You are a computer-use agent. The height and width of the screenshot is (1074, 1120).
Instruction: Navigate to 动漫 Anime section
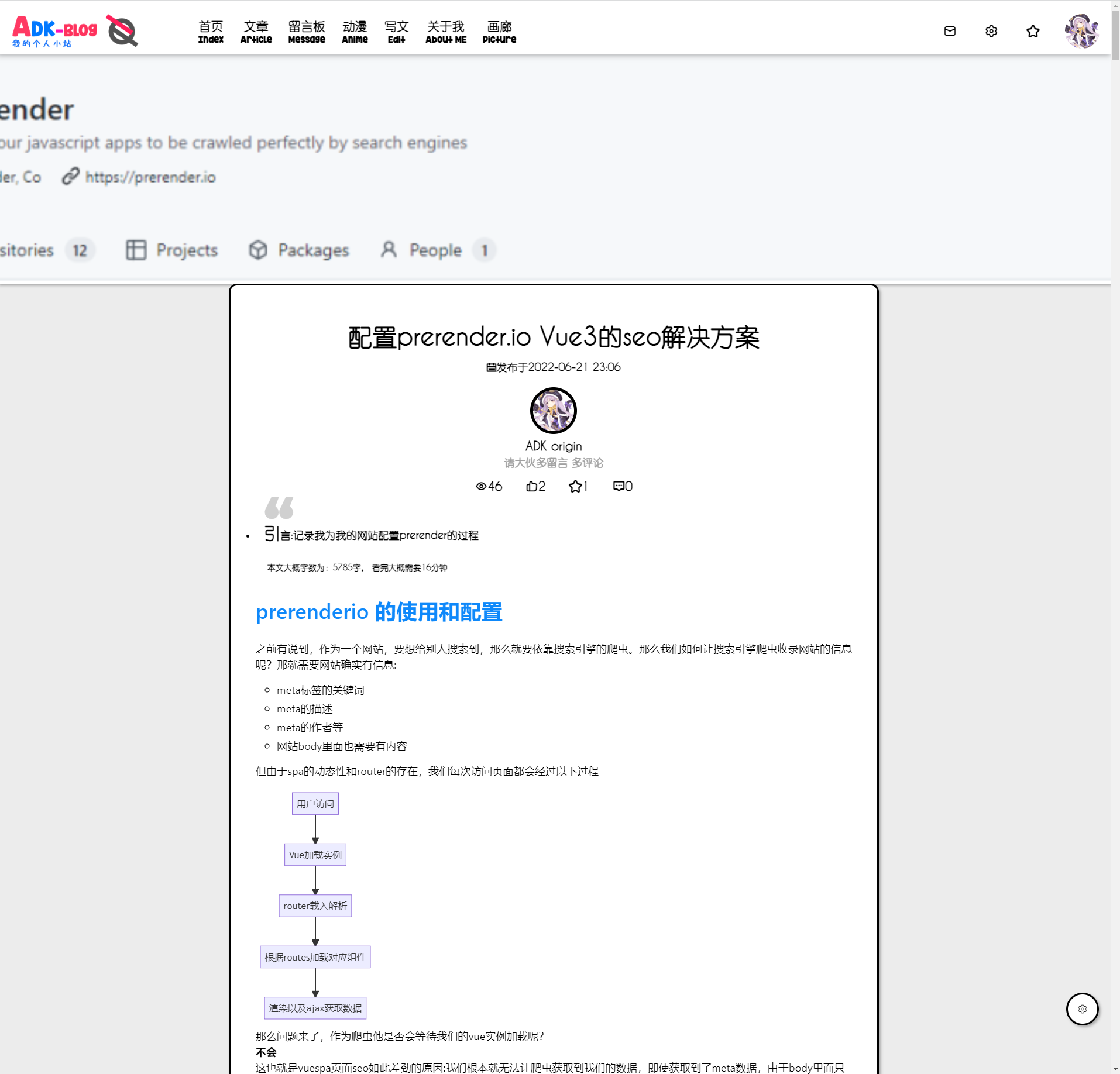[x=355, y=32]
